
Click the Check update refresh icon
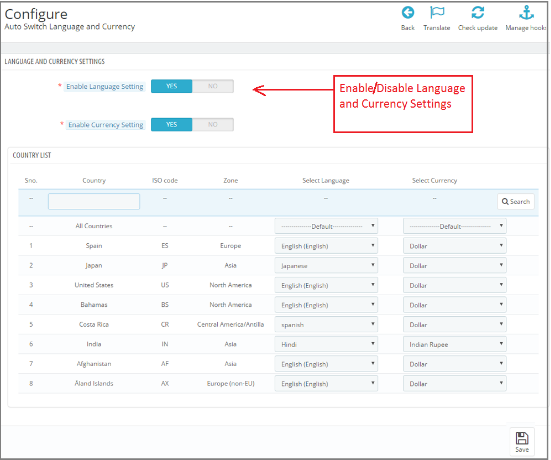(478, 13)
